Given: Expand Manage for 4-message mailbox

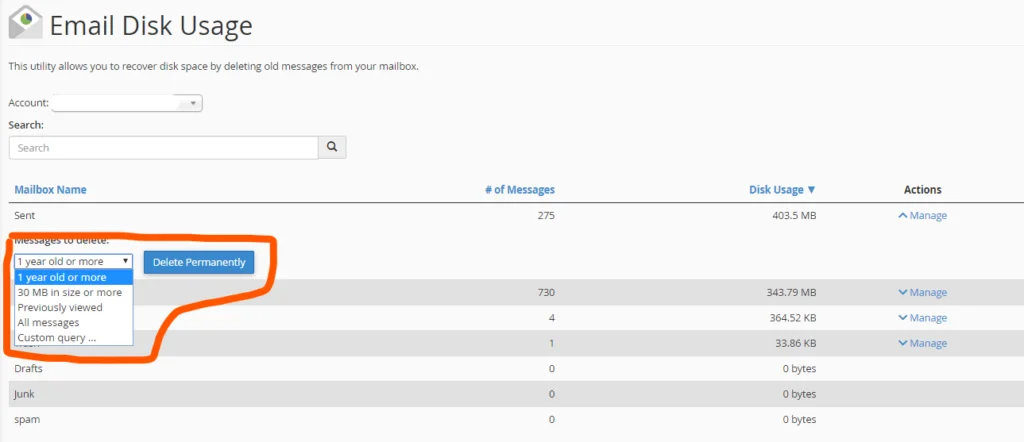Looking at the screenshot, I should (922, 318).
